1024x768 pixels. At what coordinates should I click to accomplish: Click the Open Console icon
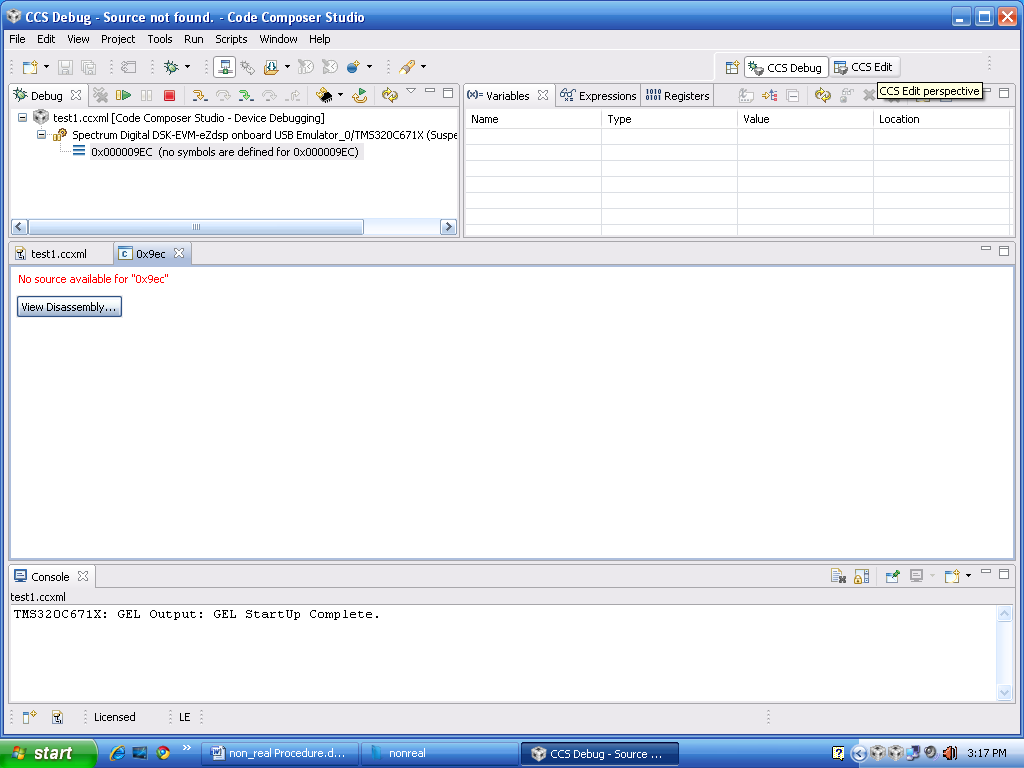952,576
